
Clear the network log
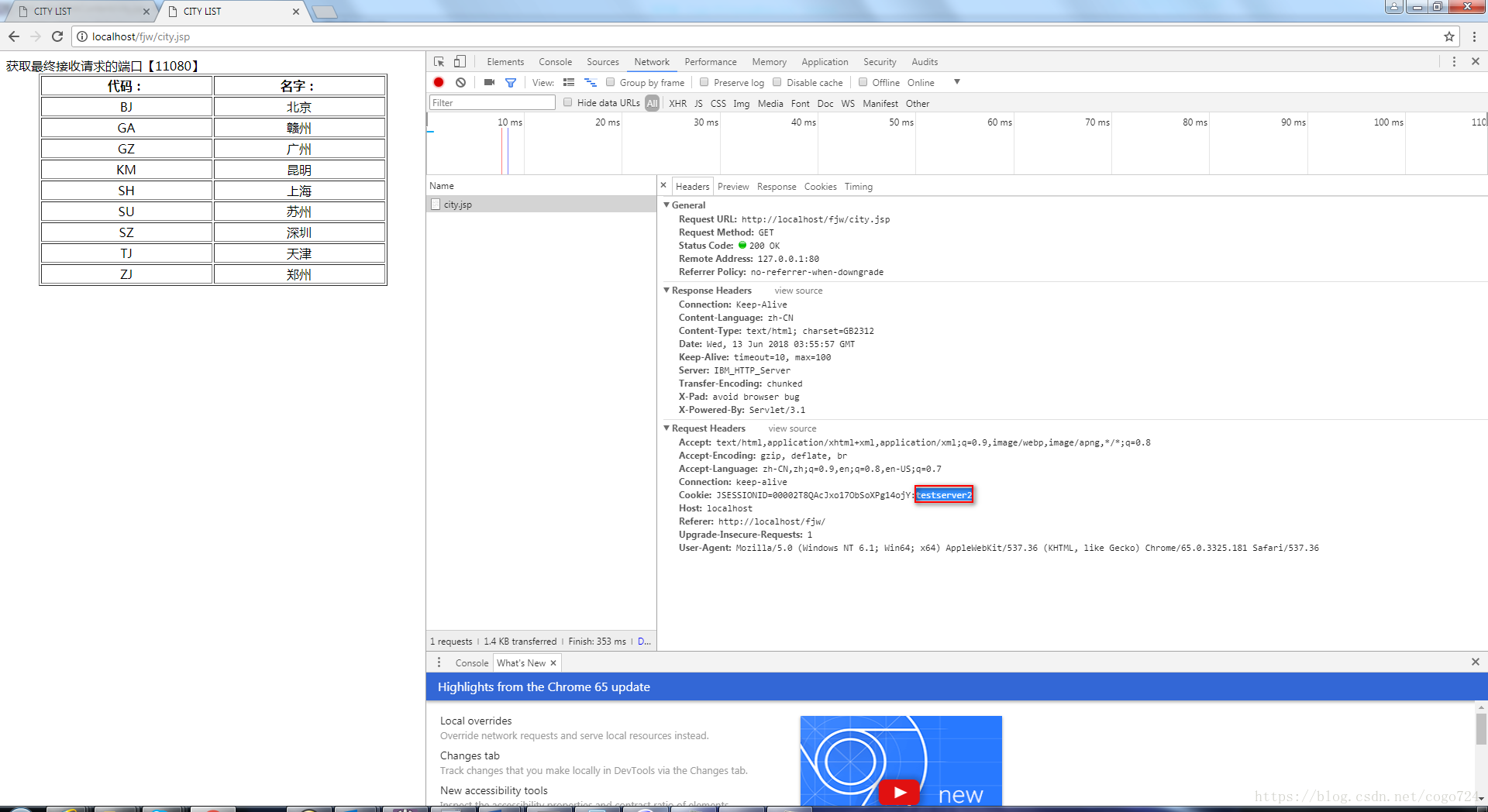(460, 82)
